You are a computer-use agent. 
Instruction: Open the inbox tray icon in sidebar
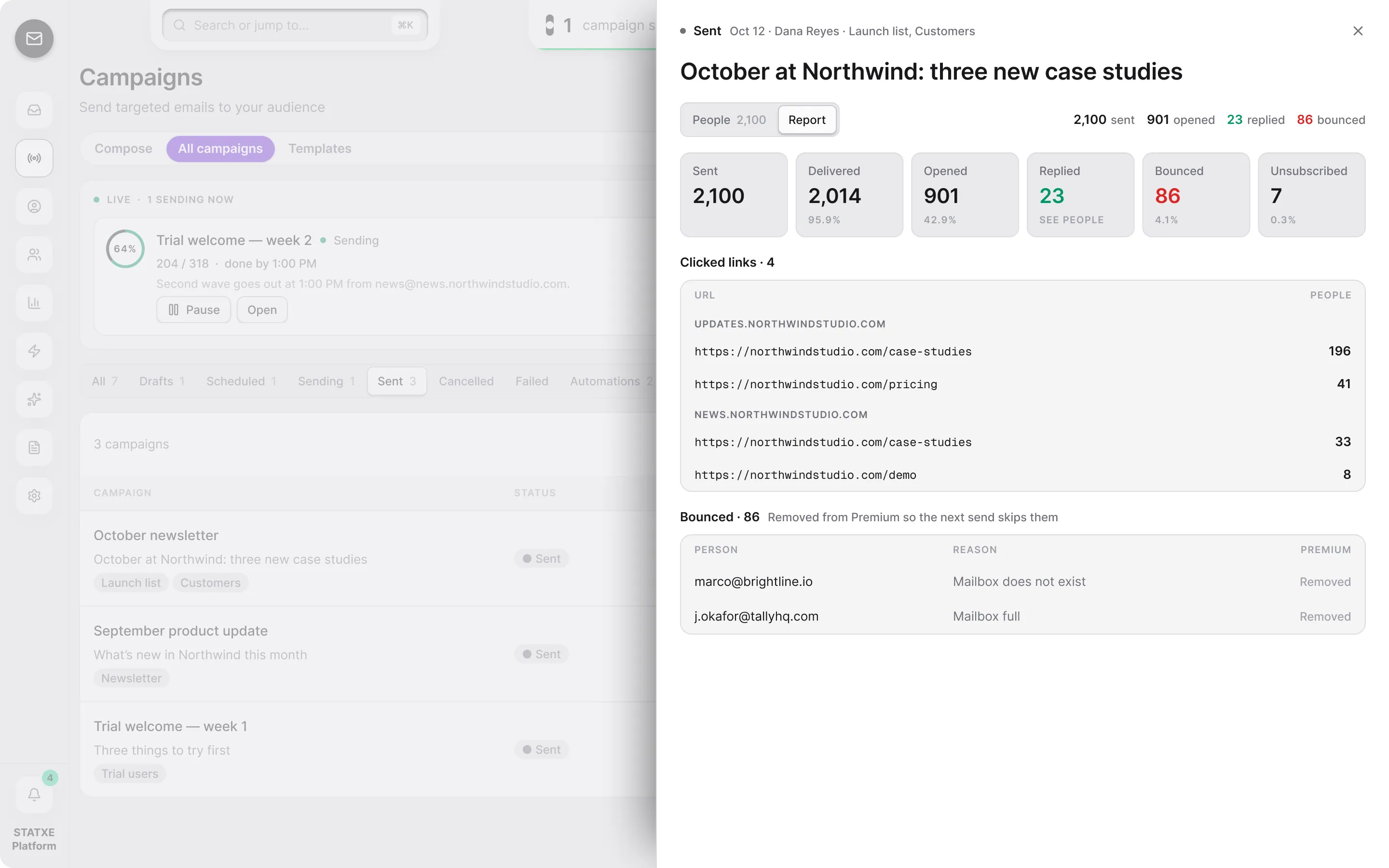click(x=34, y=109)
